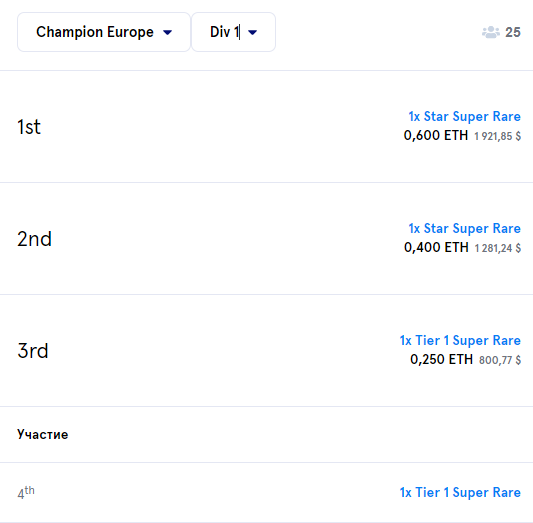Select the 4th place row label
Viewport: 533px width, 523px height.
[x=26, y=492]
